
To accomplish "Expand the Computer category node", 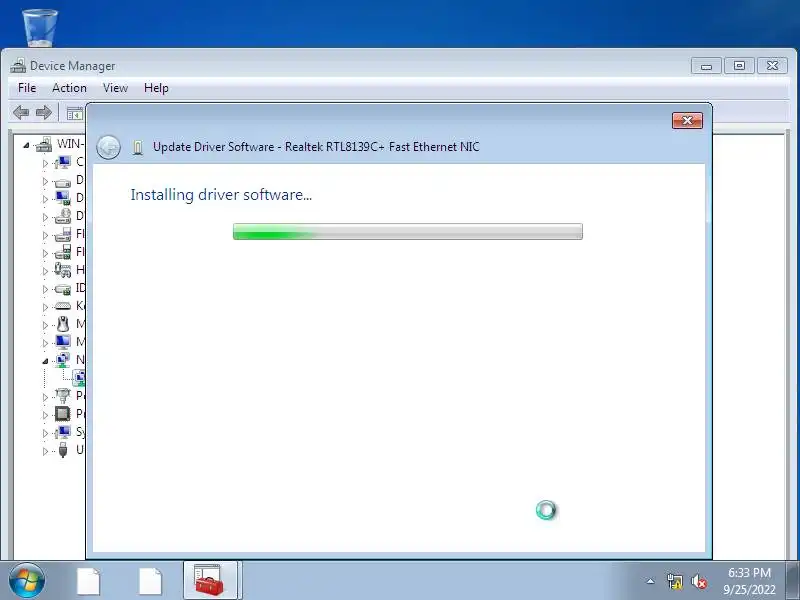I will pos(45,163).
